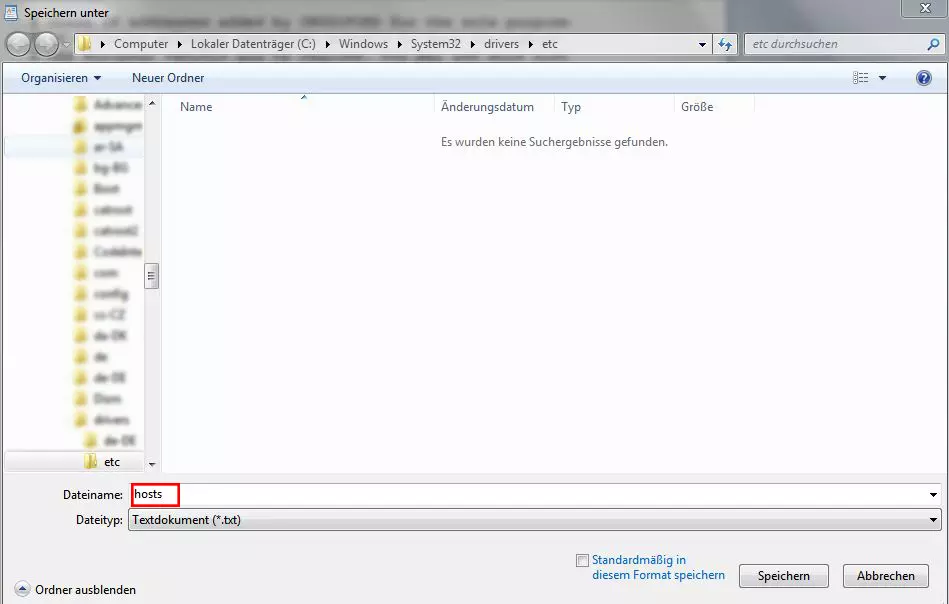
Task: Select the Windows breadcrumb segment
Action: [x=363, y=44]
